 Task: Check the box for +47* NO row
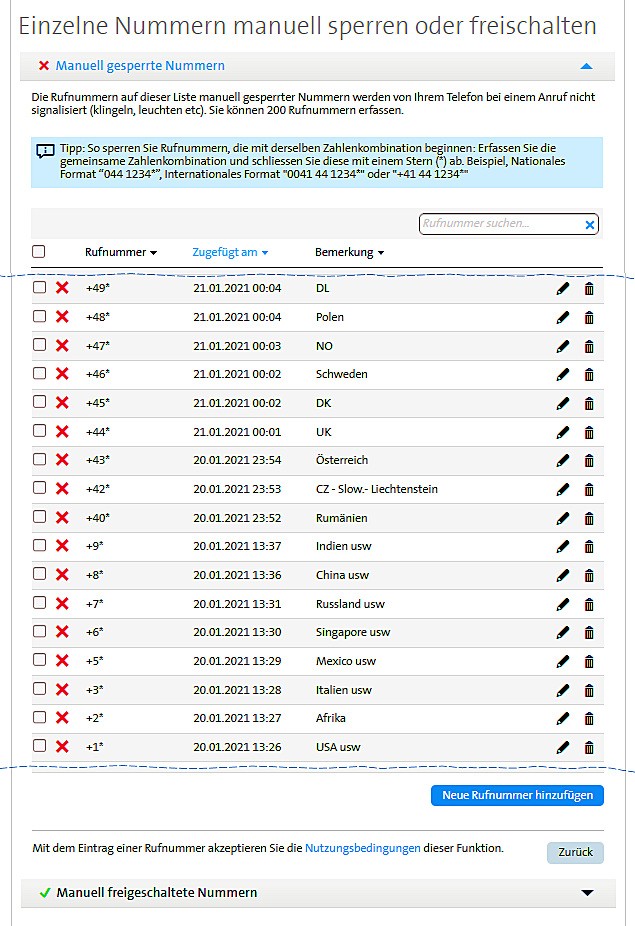tap(39, 345)
